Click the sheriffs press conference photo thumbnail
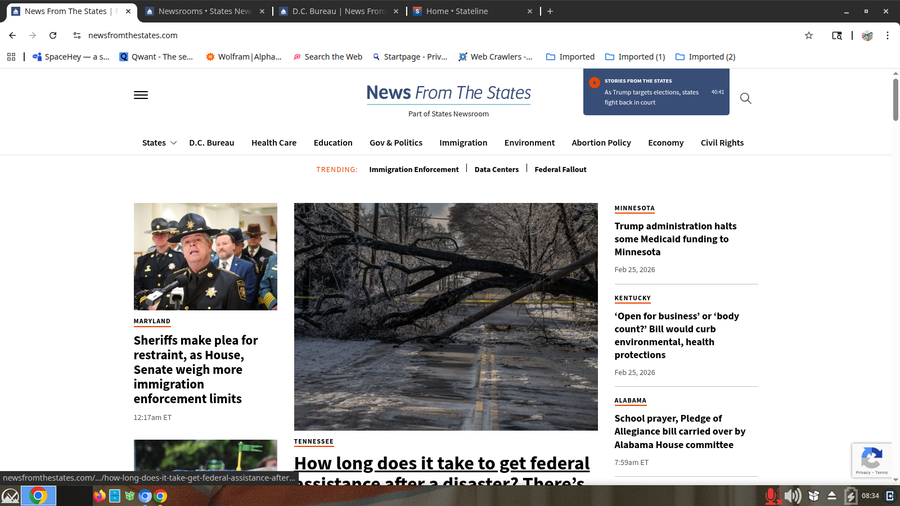The width and height of the screenshot is (900, 506). [x=205, y=257]
